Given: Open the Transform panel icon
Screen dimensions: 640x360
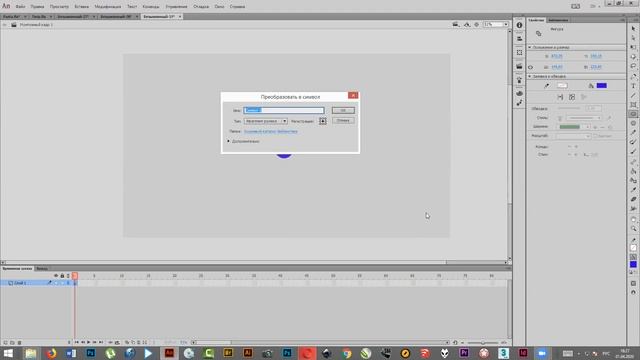Looking at the screenshot, I should tap(519, 52).
